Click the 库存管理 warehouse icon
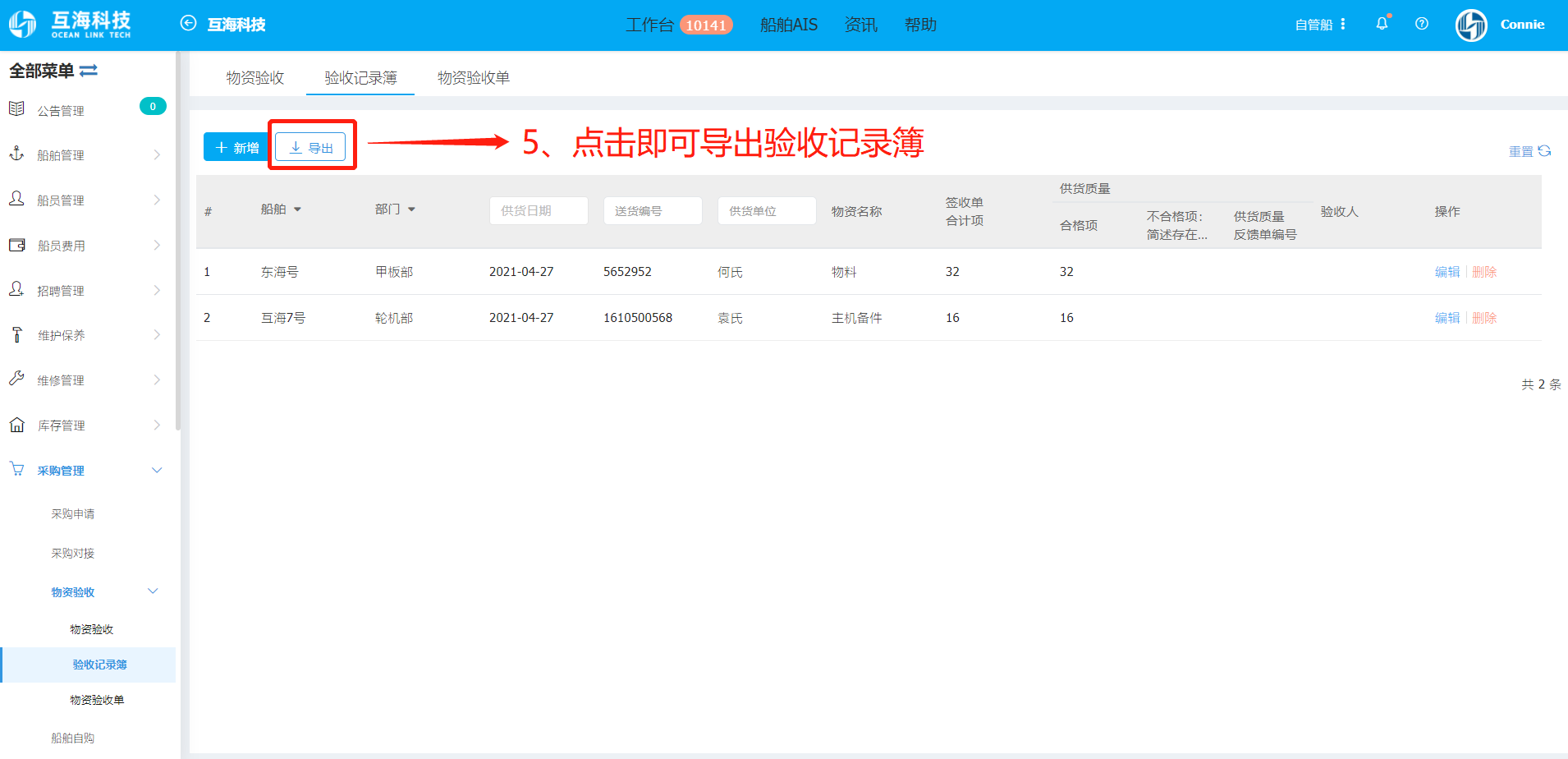1568x759 pixels. click(x=16, y=425)
